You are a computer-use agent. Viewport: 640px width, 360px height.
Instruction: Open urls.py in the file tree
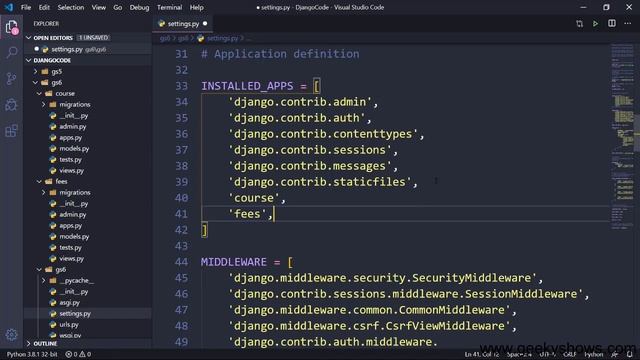tap(69, 324)
